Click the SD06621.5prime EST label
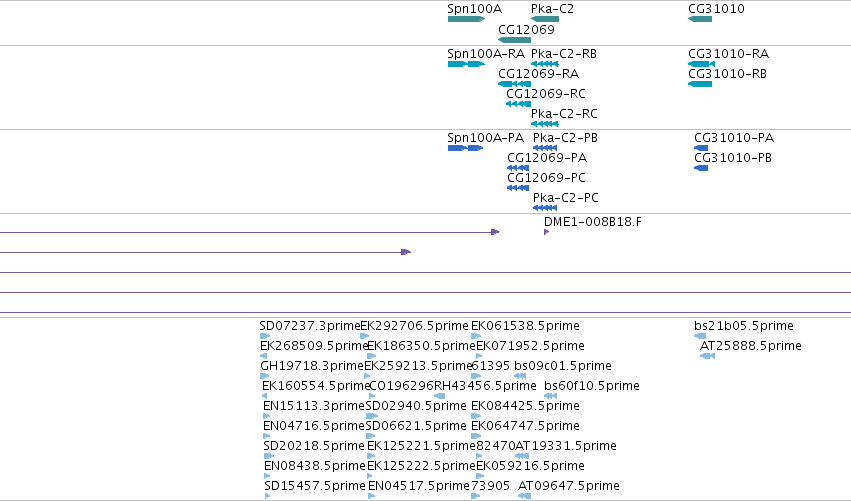 (416, 426)
